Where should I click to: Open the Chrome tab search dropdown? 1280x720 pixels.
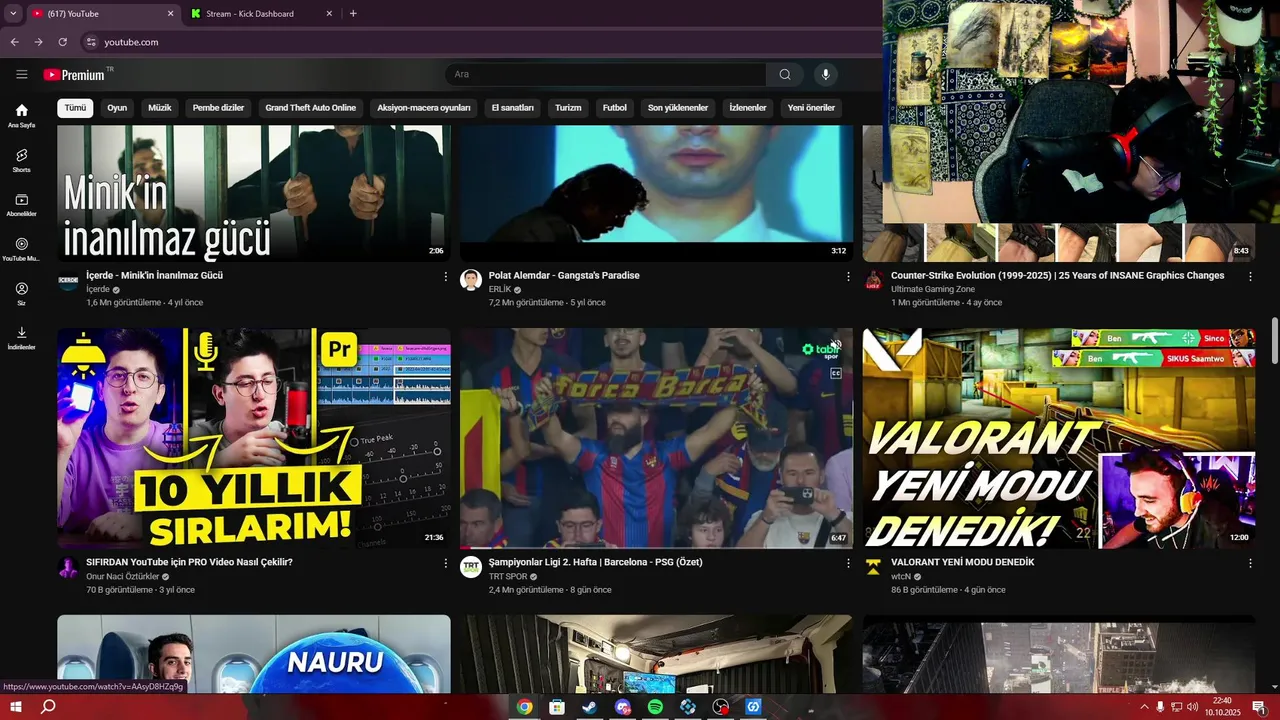(x=13, y=14)
